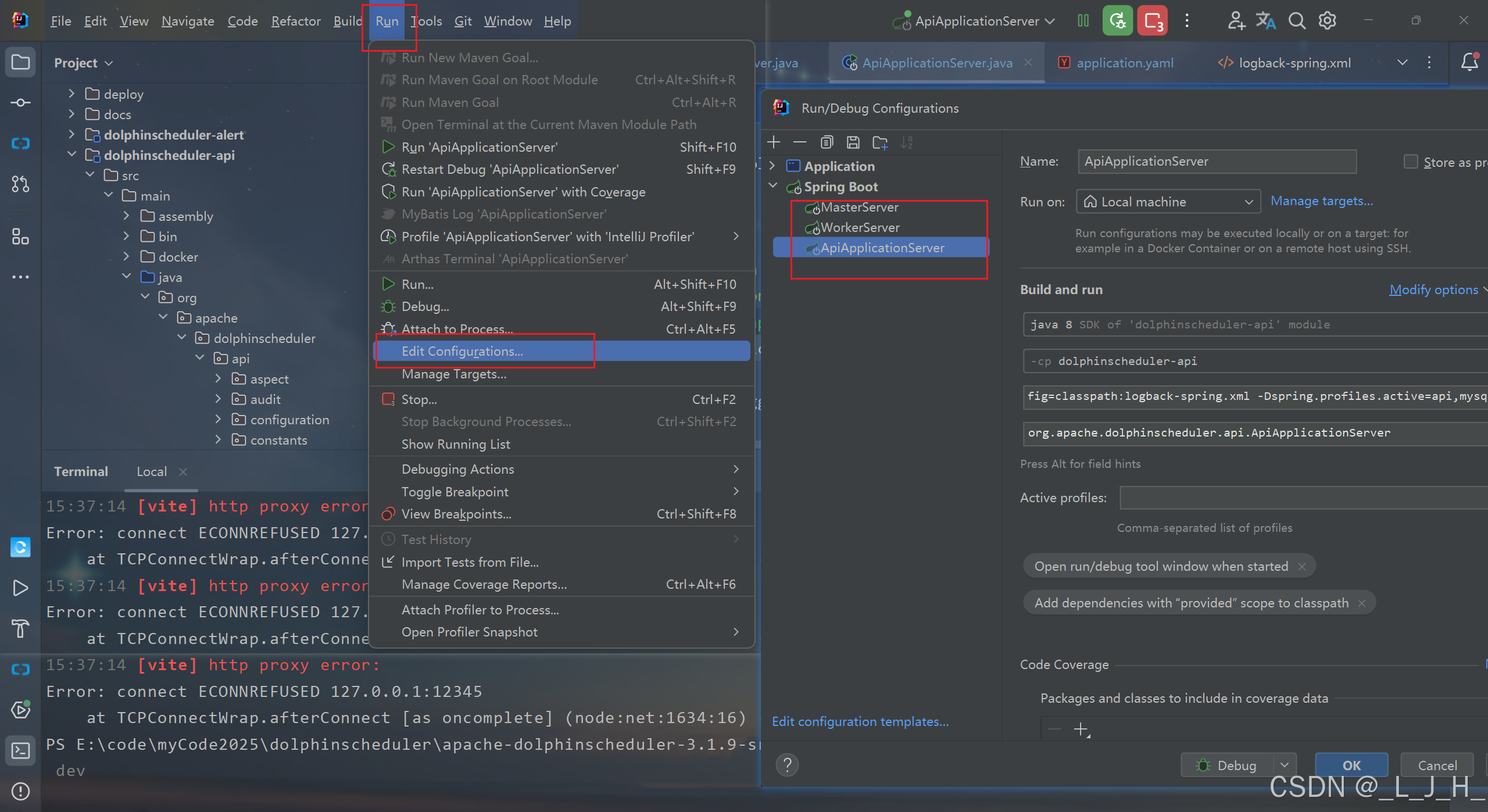The image size is (1488, 812).
Task: Open the Notifications bell icon
Action: tap(1469, 62)
